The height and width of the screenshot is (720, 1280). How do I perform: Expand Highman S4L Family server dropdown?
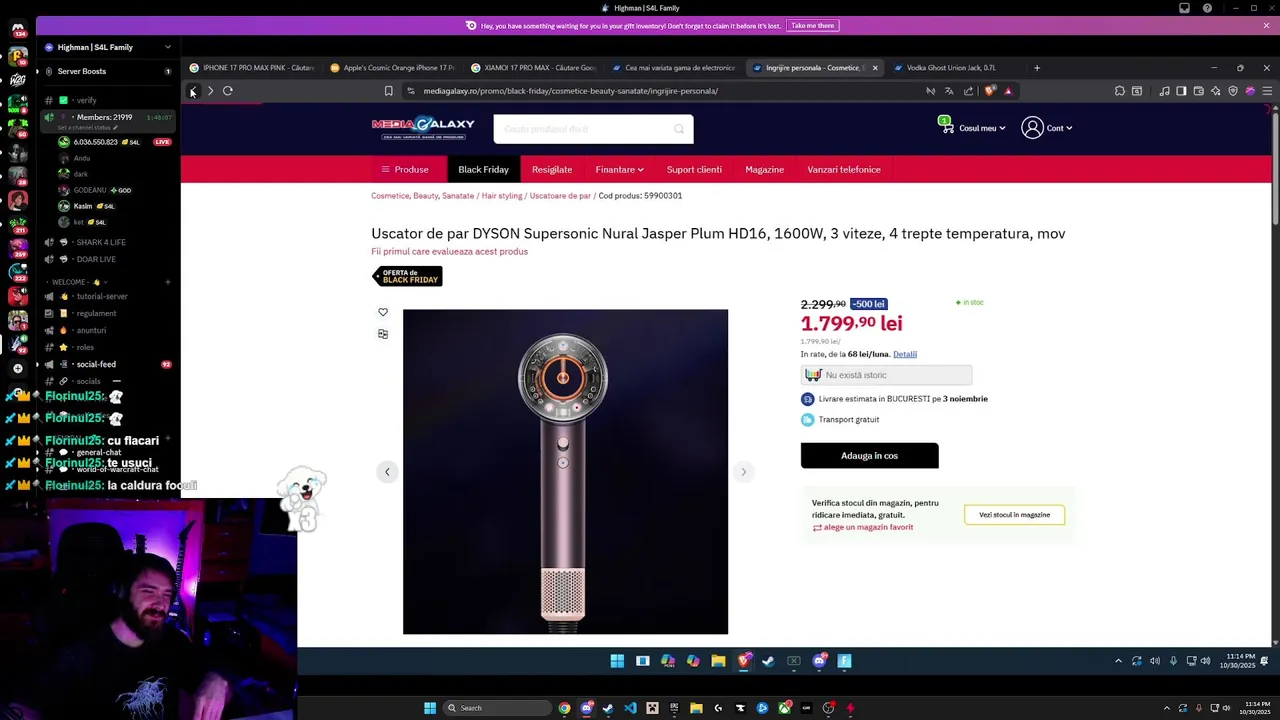pyautogui.click(x=168, y=47)
